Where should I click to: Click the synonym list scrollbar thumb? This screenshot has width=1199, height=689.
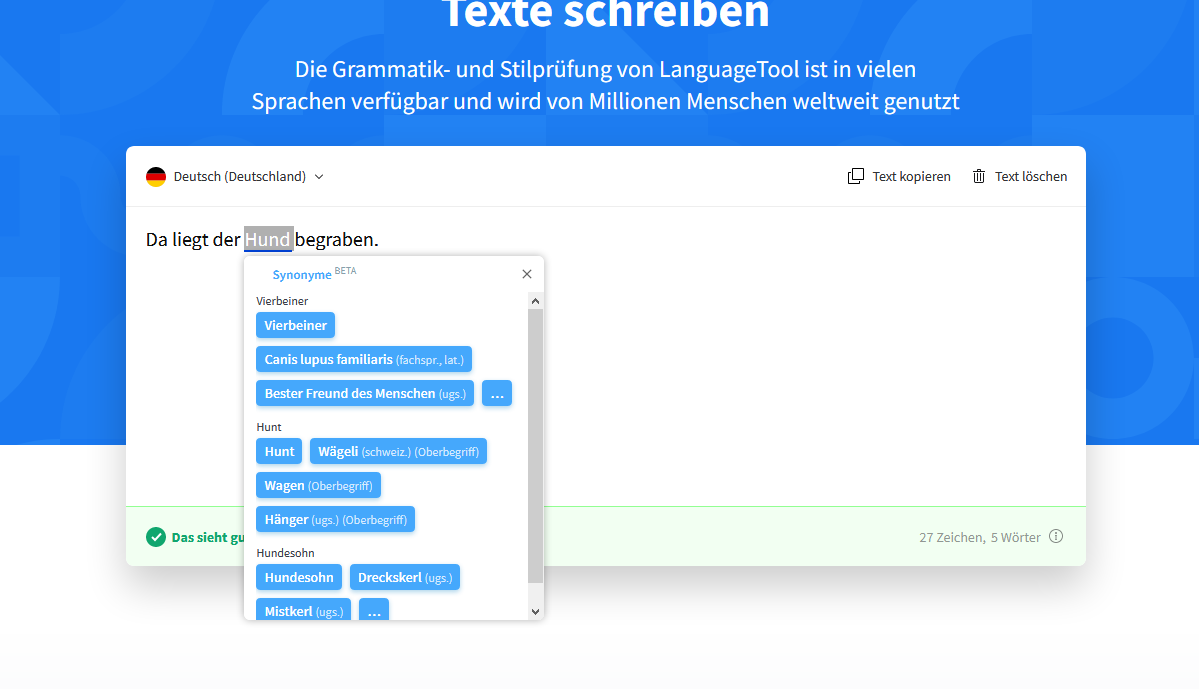535,446
